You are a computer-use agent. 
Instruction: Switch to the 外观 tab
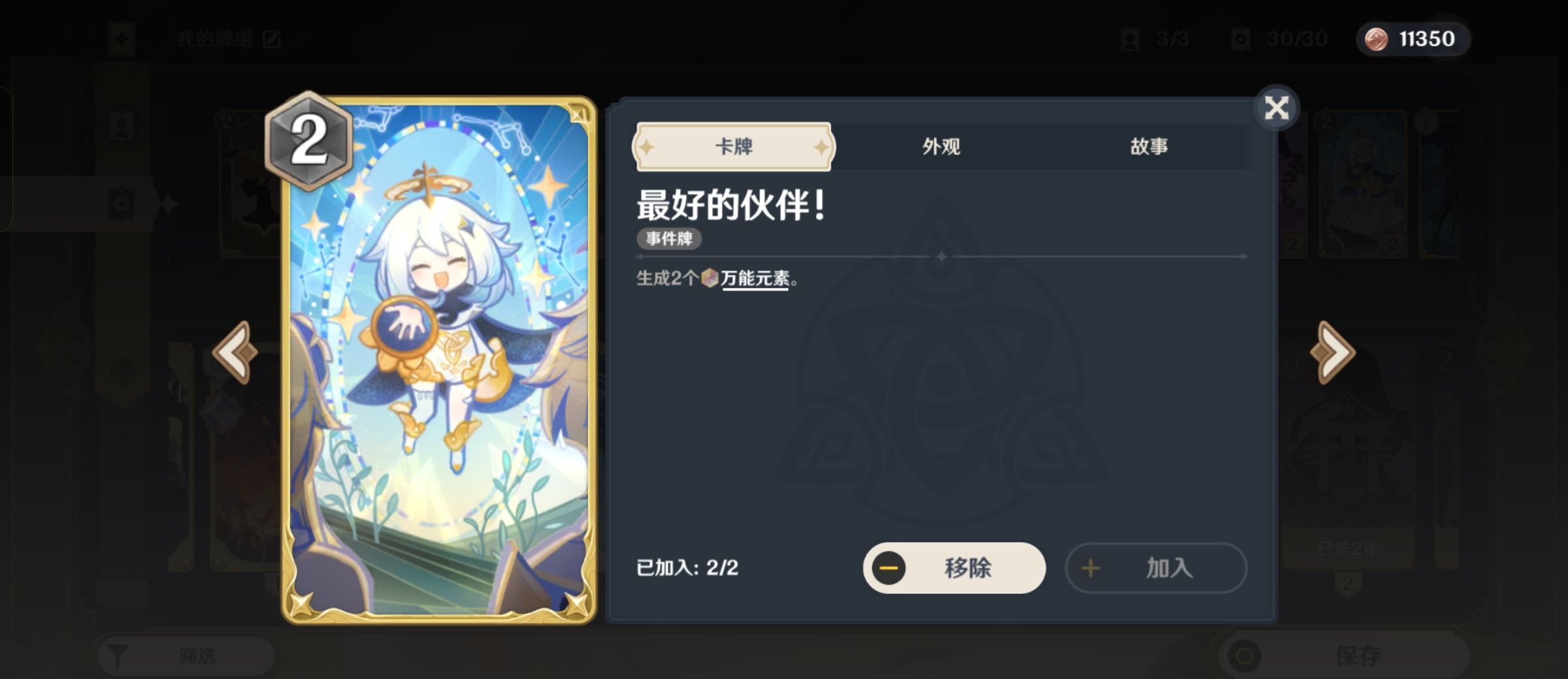(941, 146)
